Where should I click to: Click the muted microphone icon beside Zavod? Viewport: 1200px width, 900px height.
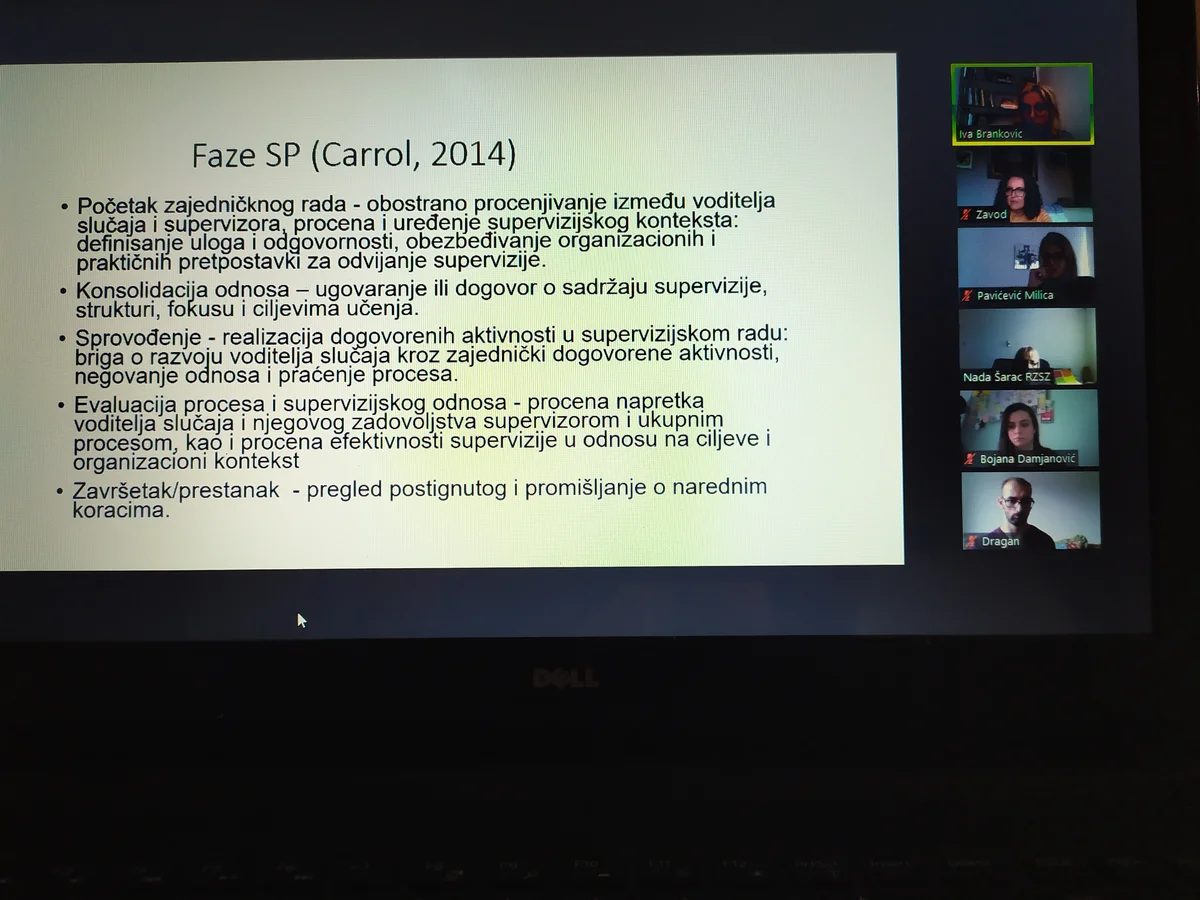coord(966,214)
